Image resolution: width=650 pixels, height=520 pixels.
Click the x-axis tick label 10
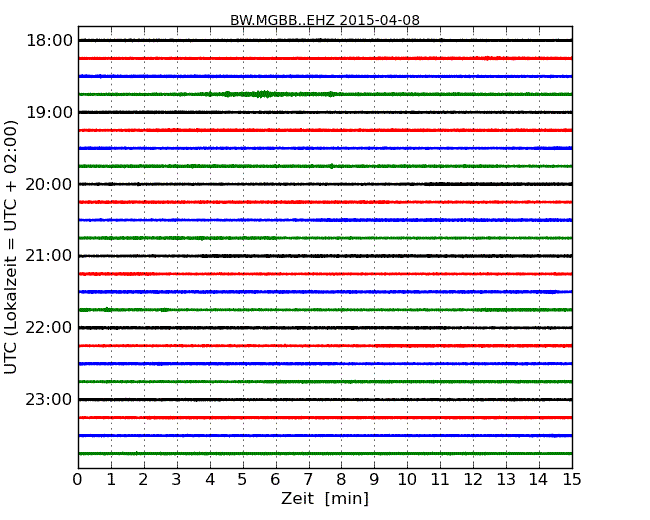tap(407, 480)
